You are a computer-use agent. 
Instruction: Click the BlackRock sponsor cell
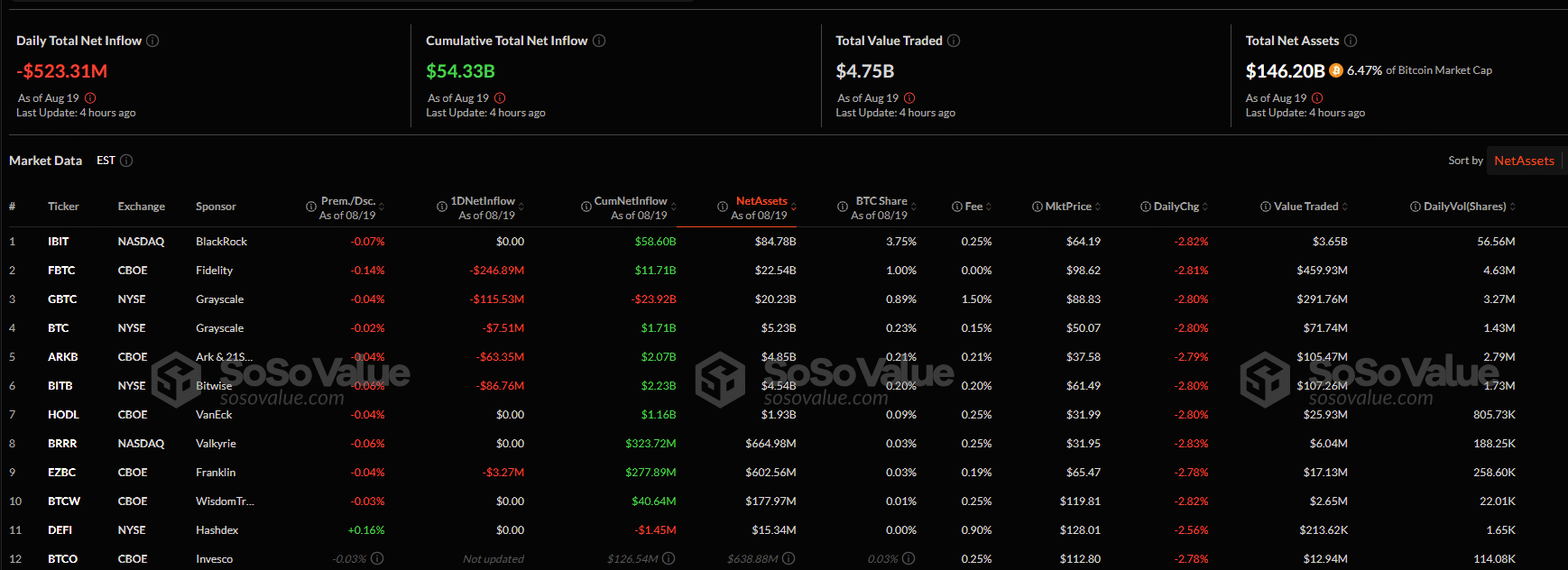point(221,242)
